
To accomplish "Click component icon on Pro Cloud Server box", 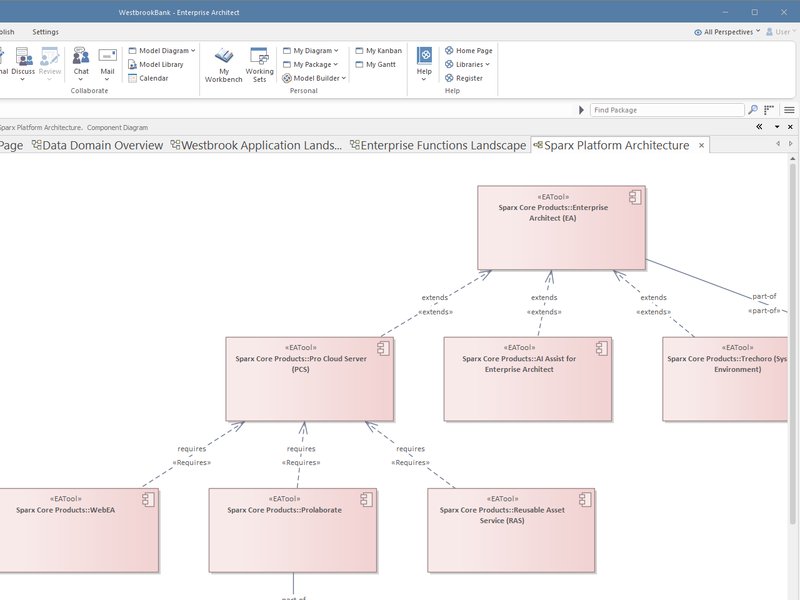I will pyautogui.click(x=383, y=348).
